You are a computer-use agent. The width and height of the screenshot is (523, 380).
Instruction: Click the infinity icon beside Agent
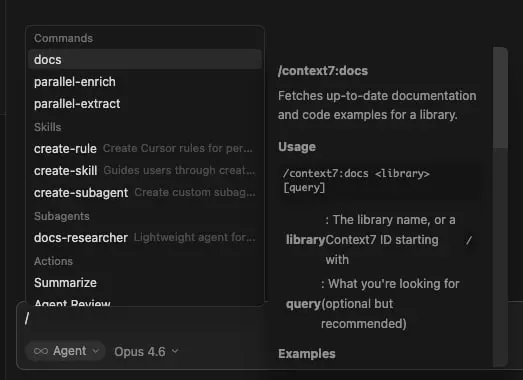[x=41, y=351]
